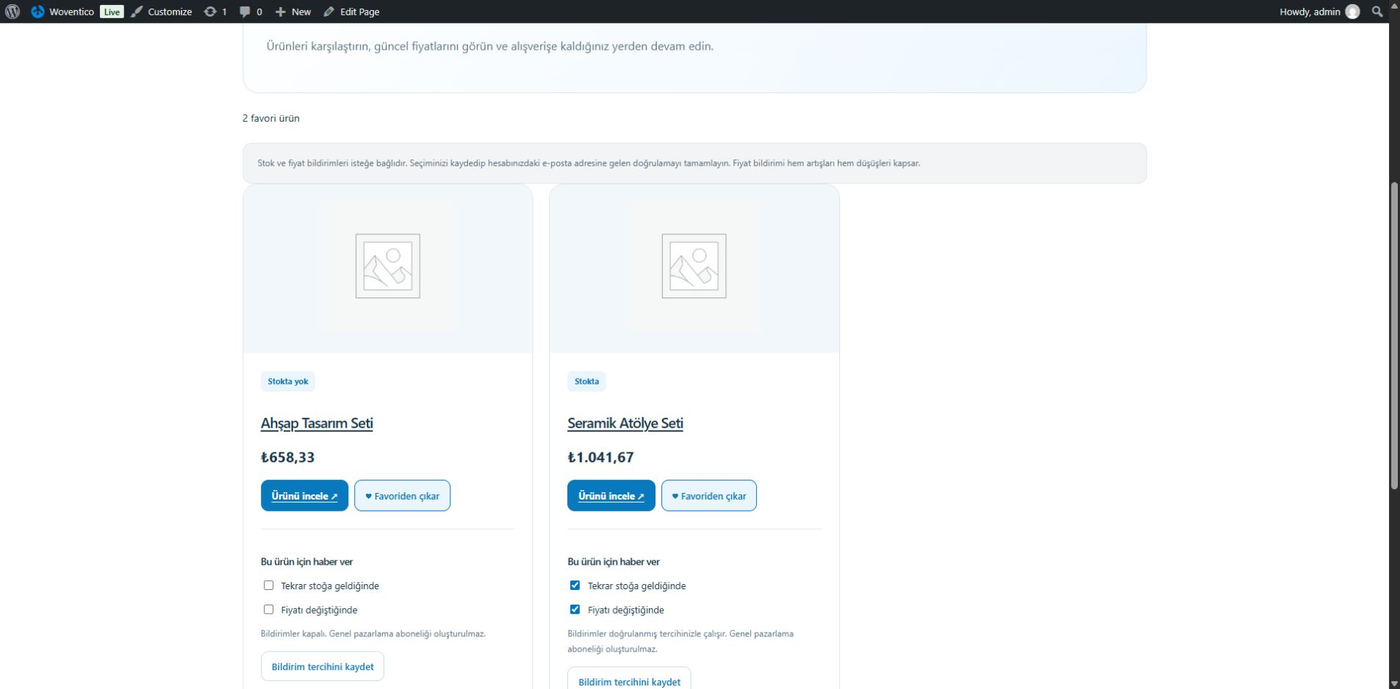This screenshot has height=689, width=1400.
Task: Click the Ahşap Tasarım Seti placeholder image
Action: pyautogui.click(x=388, y=266)
